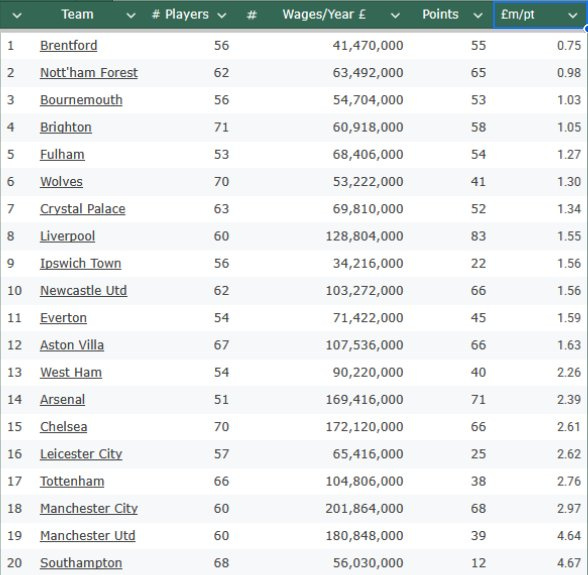Image resolution: width=588 pixels, height=575 pixels.
Task: Select Arsenal's player count 51
Action: coord(221,400)
